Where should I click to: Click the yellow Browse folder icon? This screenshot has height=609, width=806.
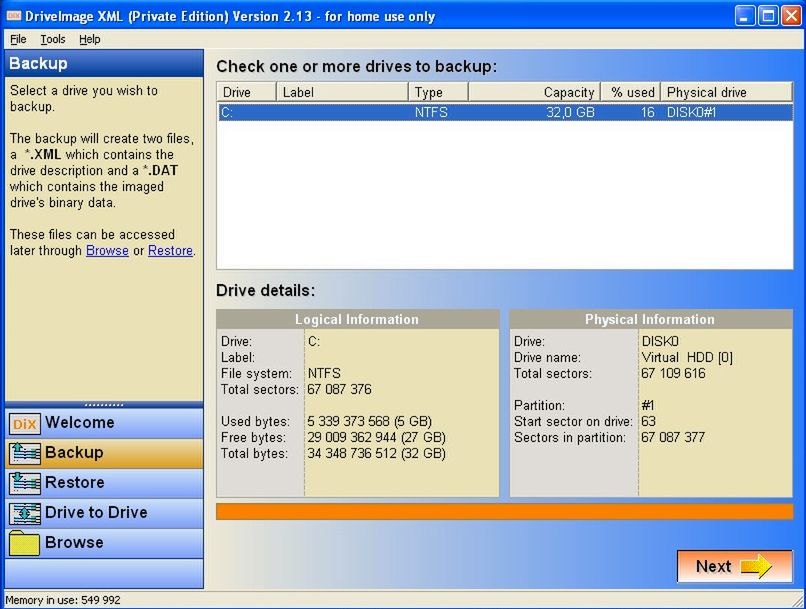click(24, 543)
